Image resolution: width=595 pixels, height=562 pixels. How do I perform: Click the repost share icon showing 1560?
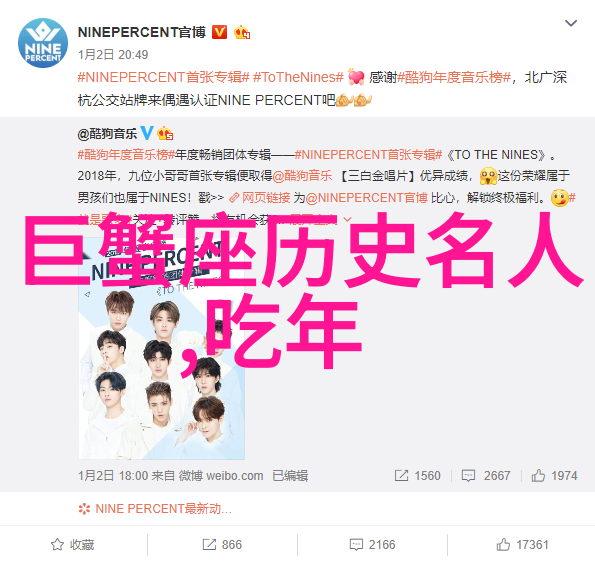[x=401, y=475]
